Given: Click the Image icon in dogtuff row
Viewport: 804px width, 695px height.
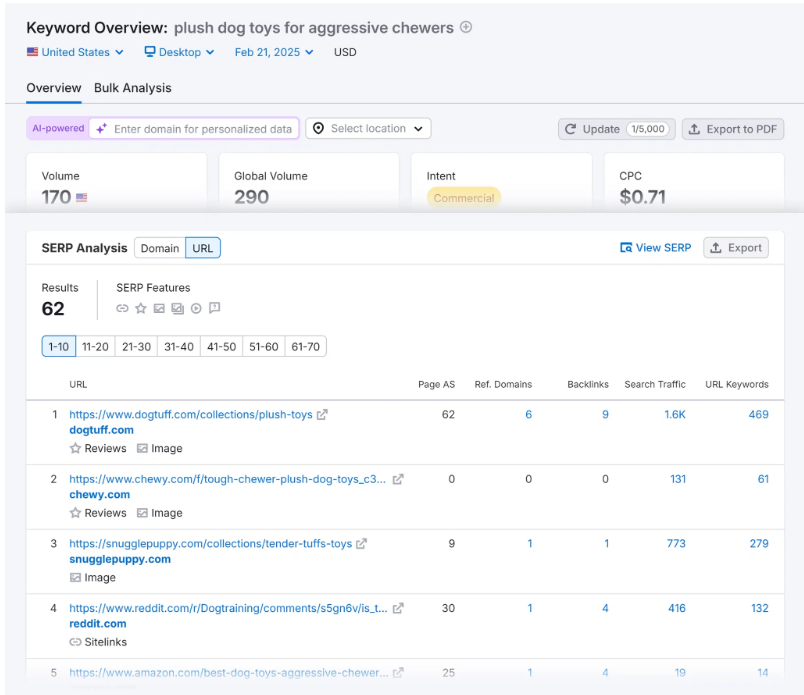Looking at the screenshot, I should (142, 448).
